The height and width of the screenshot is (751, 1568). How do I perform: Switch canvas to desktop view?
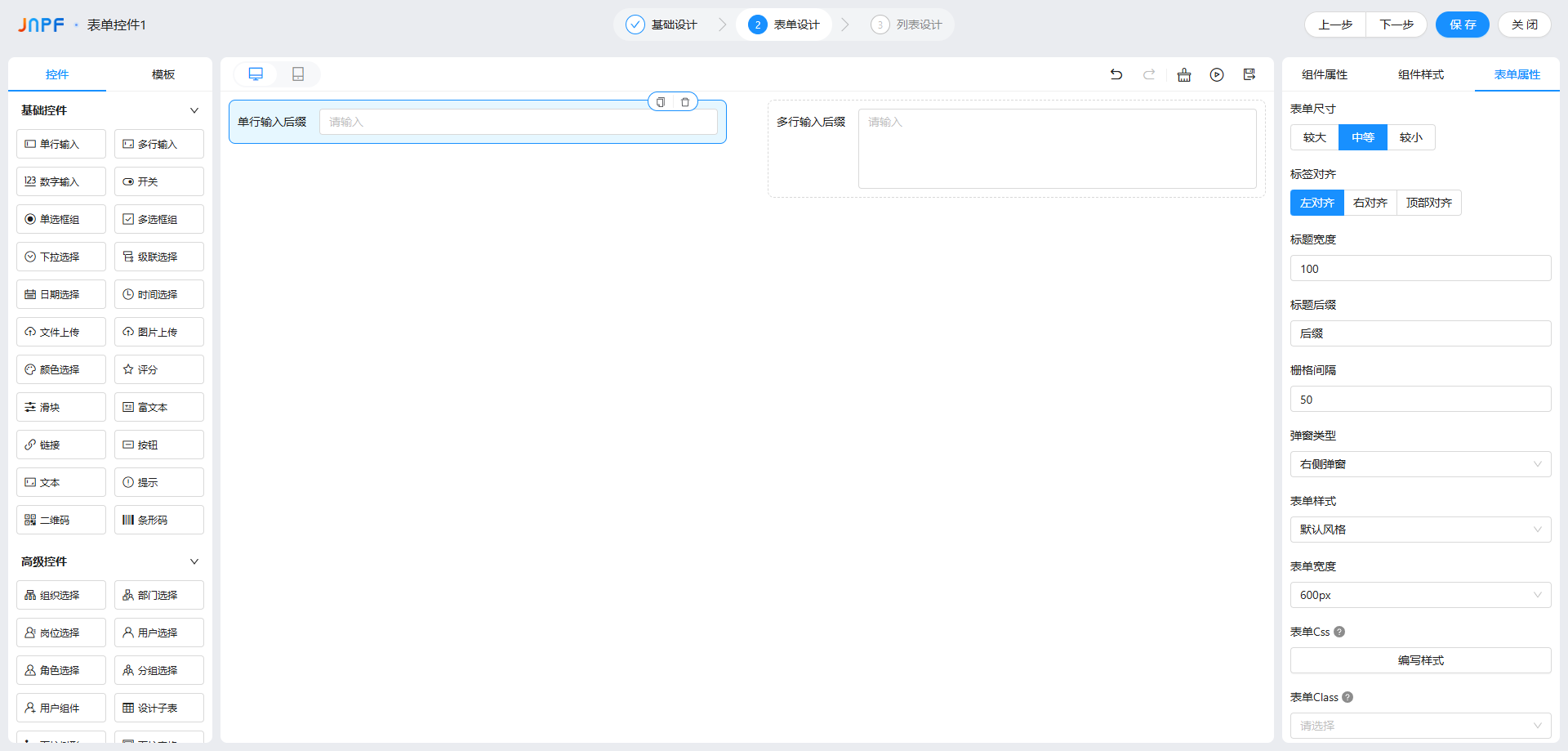[256, 74]
